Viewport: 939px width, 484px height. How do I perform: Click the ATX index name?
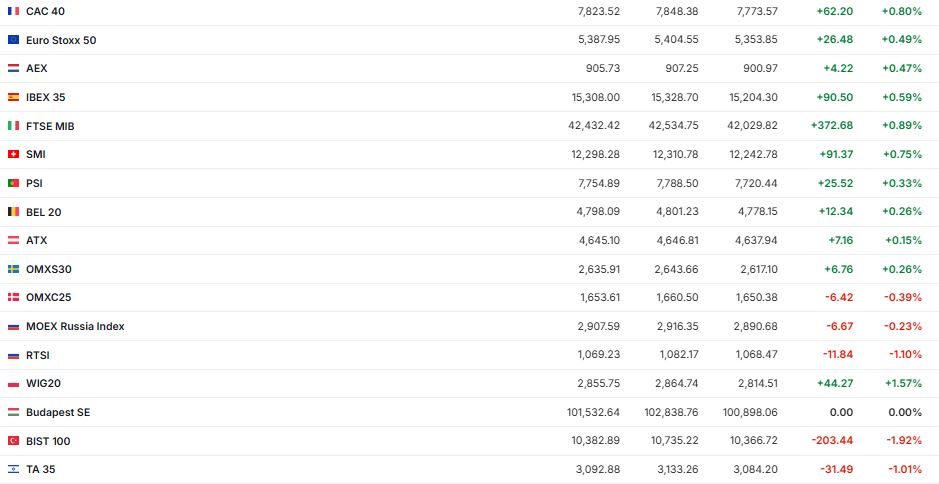tap(36, 240)
